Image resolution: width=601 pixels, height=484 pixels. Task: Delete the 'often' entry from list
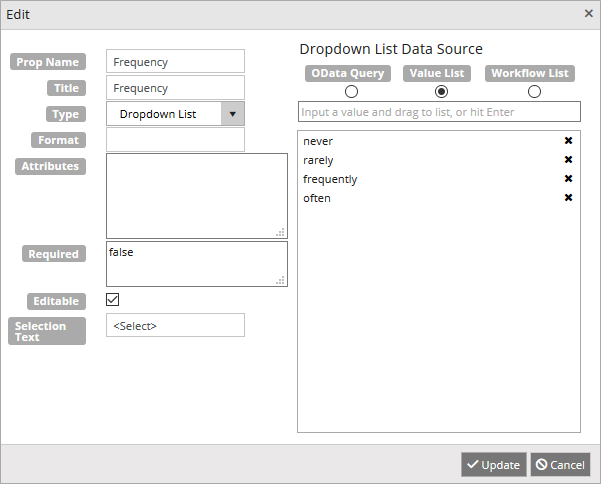pyautogui.click(x=568, y=198)
